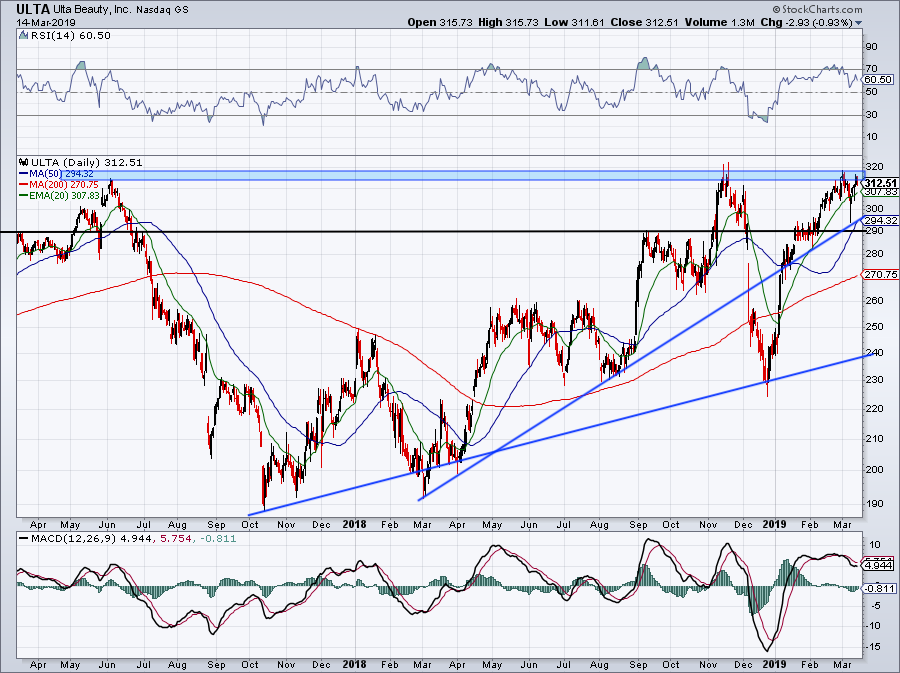Click the ULTA ticker symbol title
Viewport: 900px width, 673px height.
click(x=33, y=10)
